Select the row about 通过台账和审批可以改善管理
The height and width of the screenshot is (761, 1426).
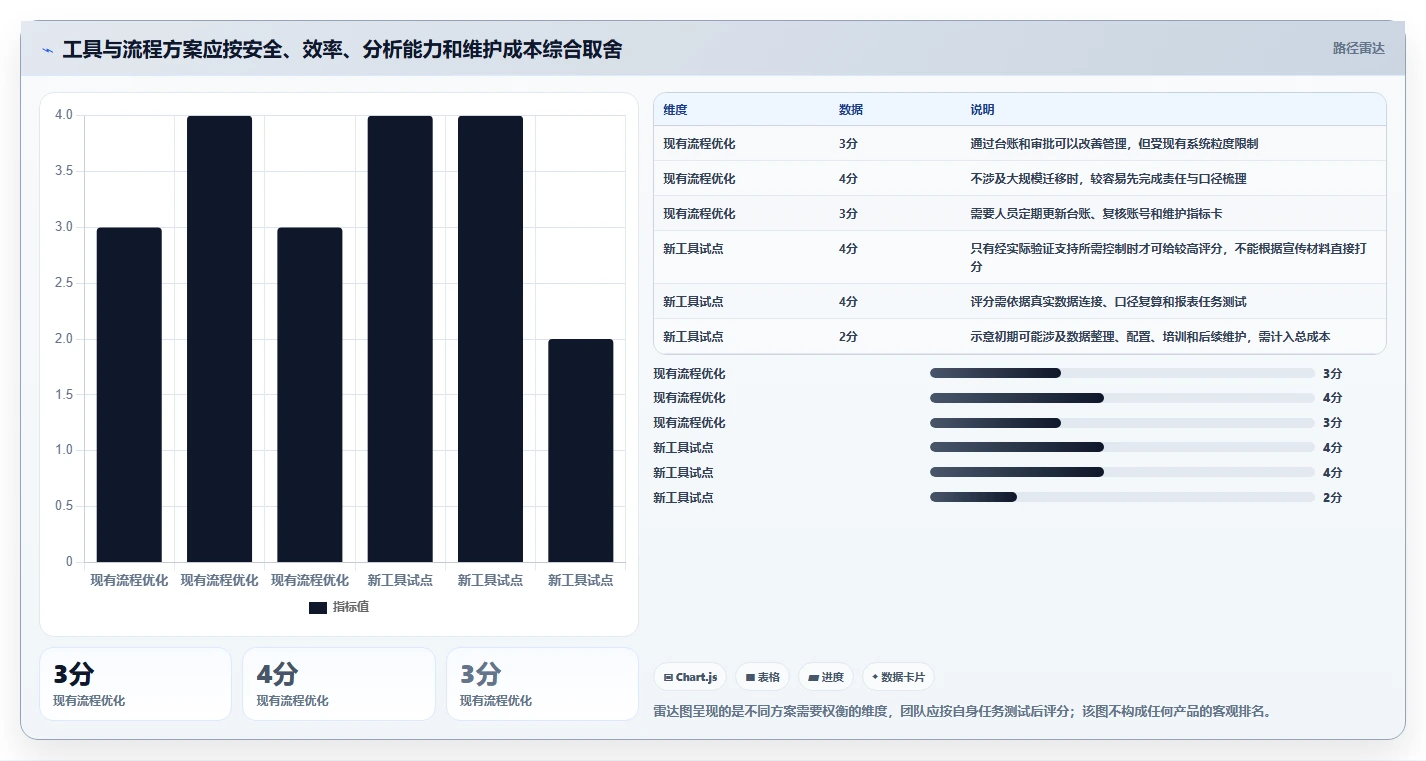point(1020,144)
